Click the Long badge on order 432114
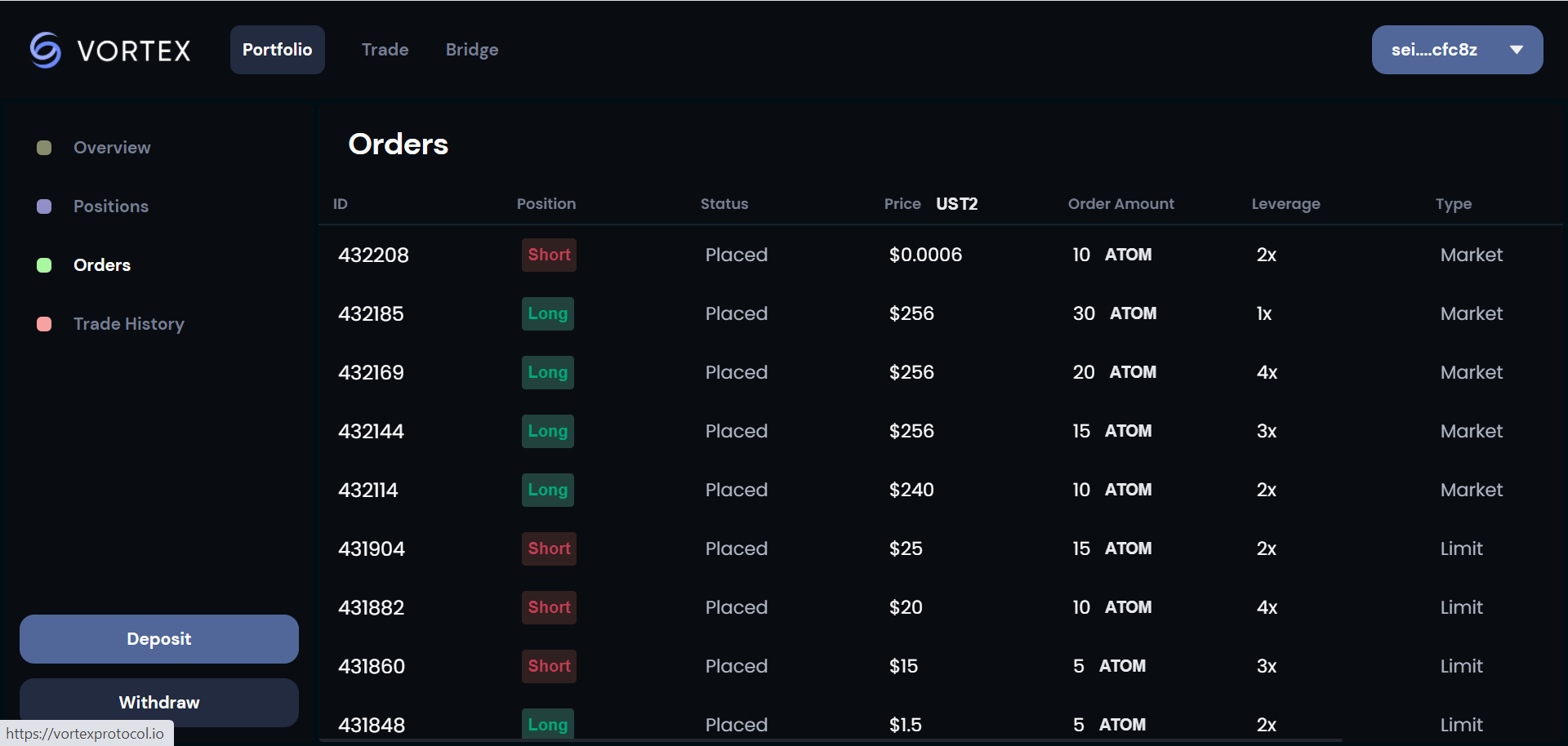Screen dimensions: 1568x746 click(x=548, y=490)
